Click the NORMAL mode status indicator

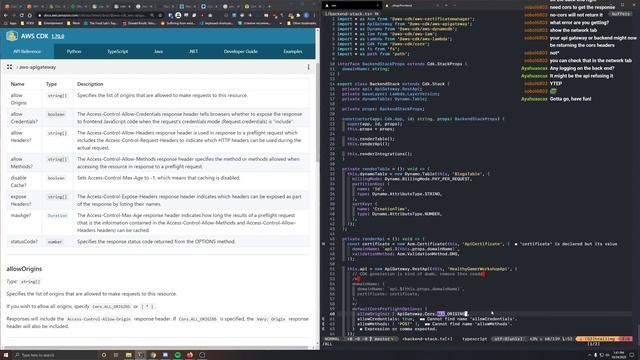332,339
